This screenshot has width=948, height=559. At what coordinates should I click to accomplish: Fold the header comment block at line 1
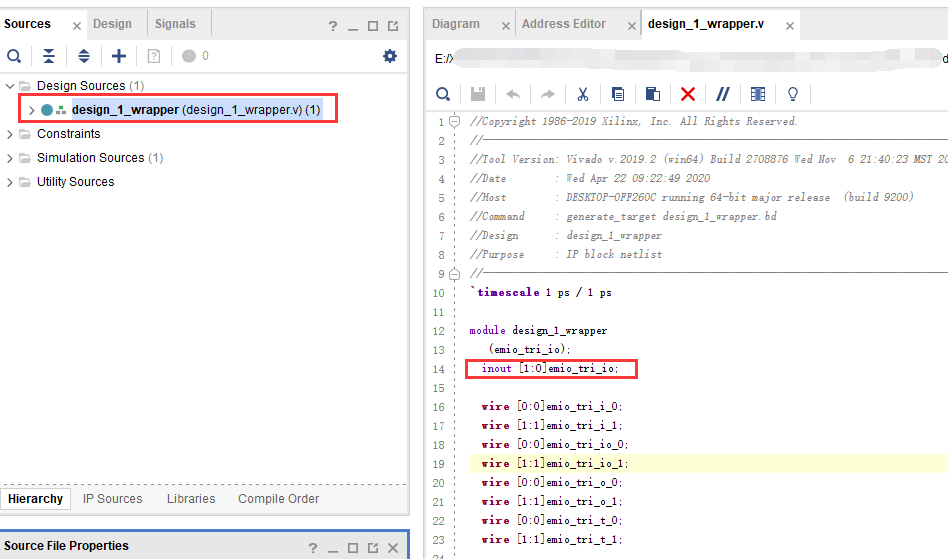click(x=455, y=121)
